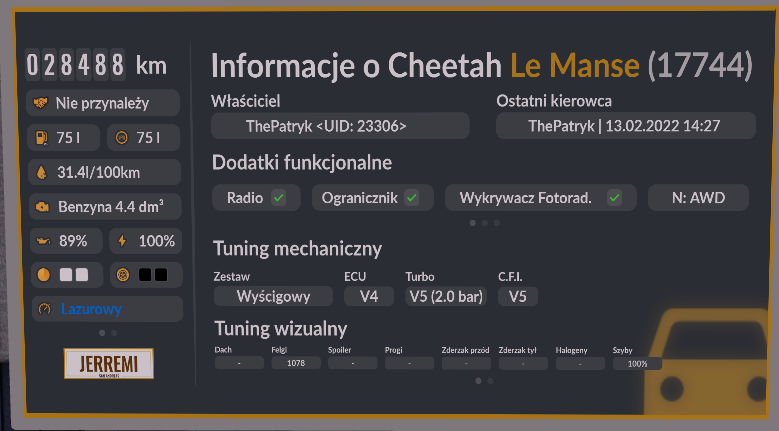Image resolution: width=779 pixels, height=431 pixels.
Task: Click the battery lightning bolt icon
Action: [122, 241]
